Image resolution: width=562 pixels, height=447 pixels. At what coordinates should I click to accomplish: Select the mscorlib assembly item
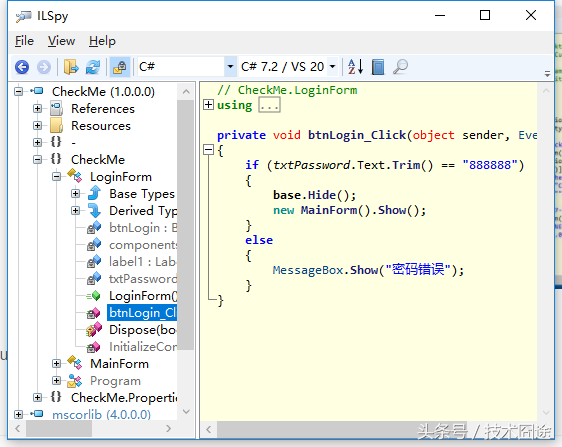click(x=101, y=415)
